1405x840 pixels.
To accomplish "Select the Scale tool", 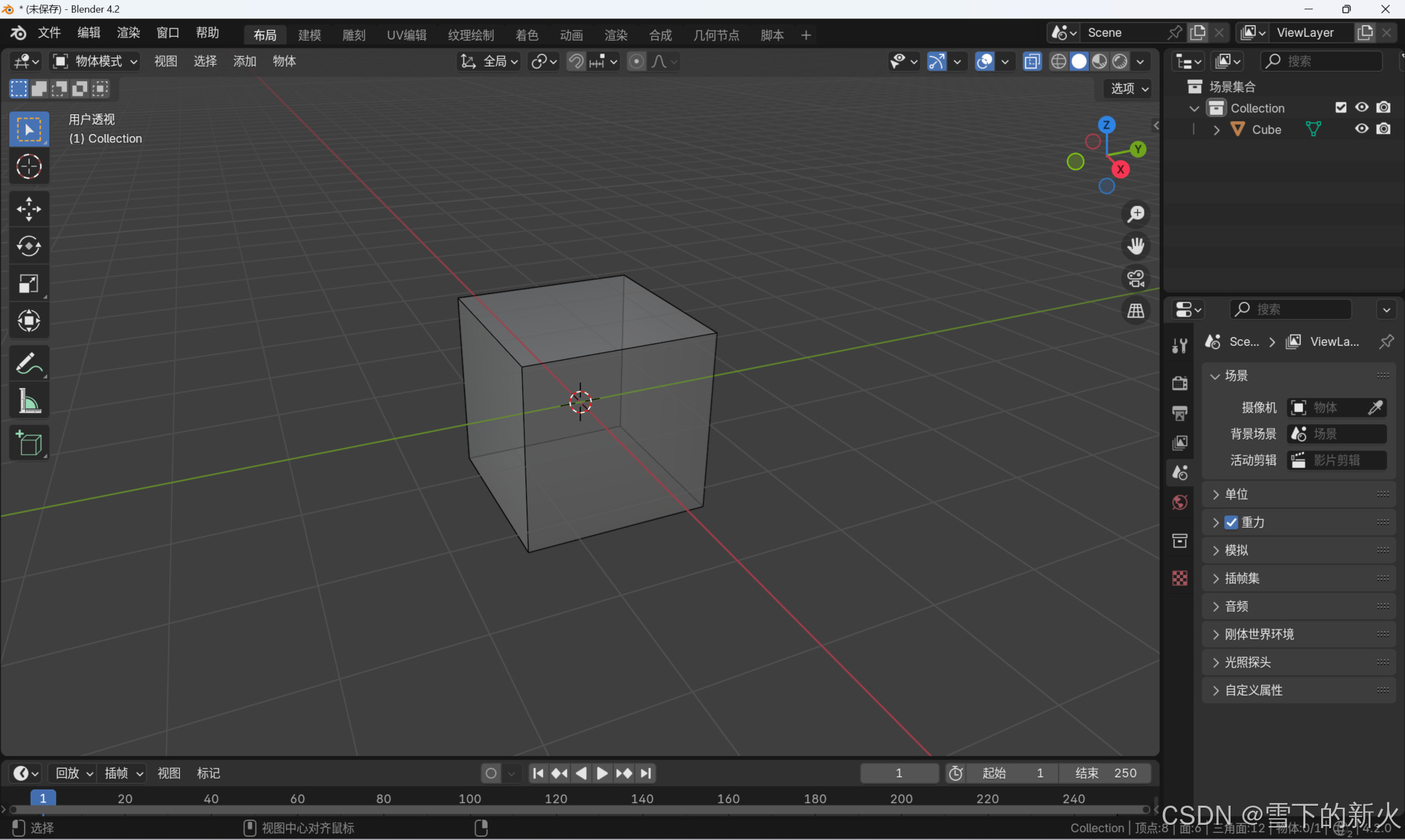I will pos(28,284).
